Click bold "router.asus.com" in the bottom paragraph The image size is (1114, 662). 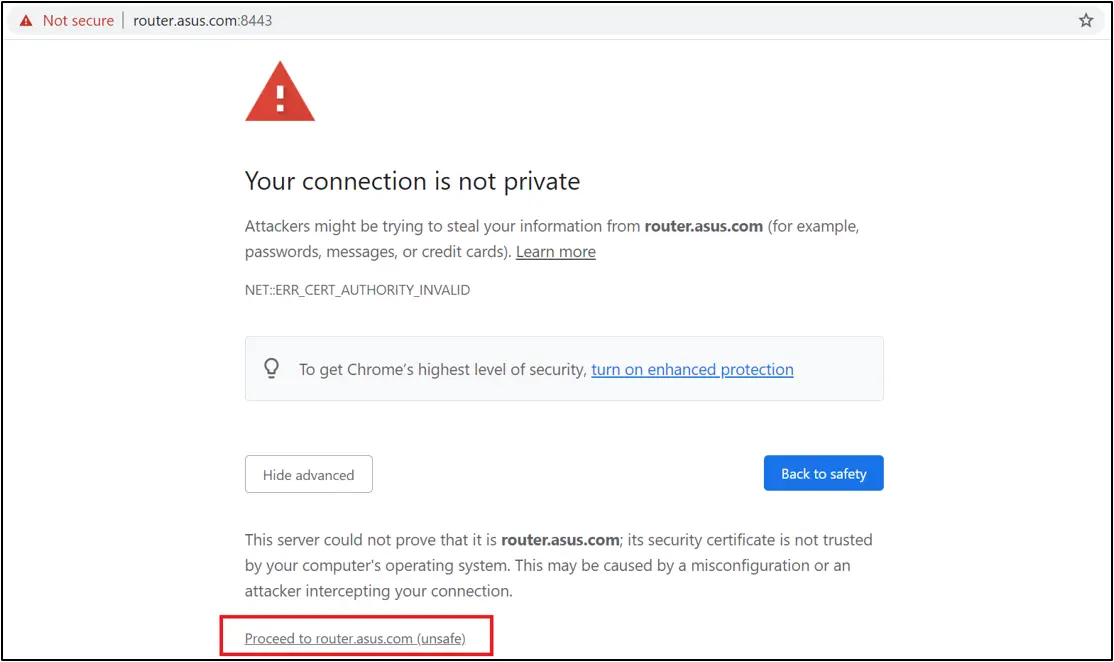560,540
